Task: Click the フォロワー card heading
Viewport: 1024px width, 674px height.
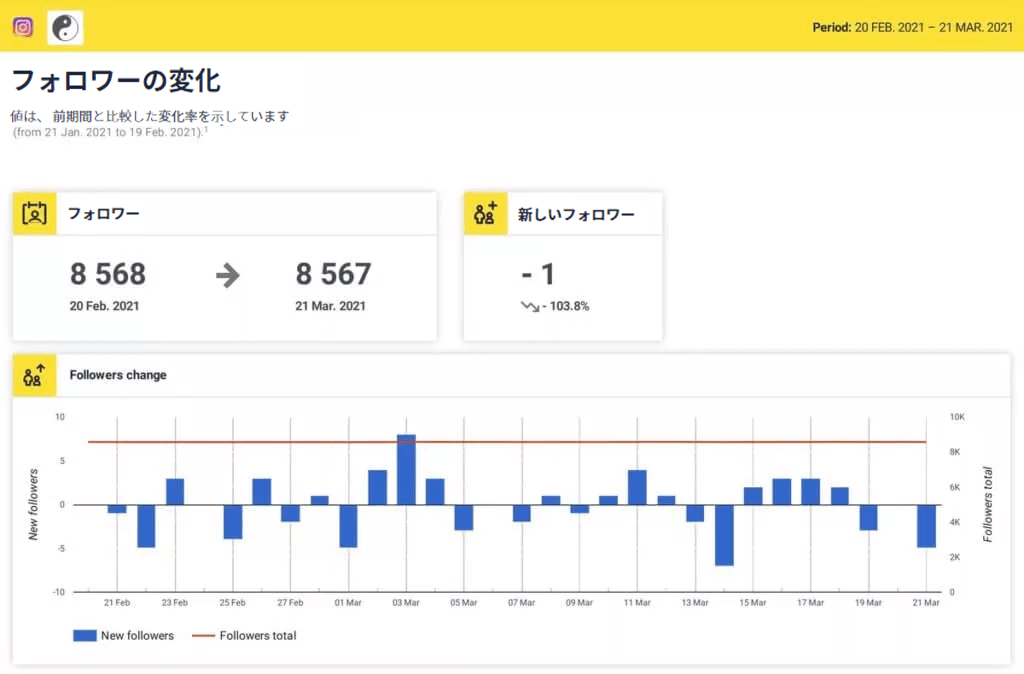Action: 104,214
